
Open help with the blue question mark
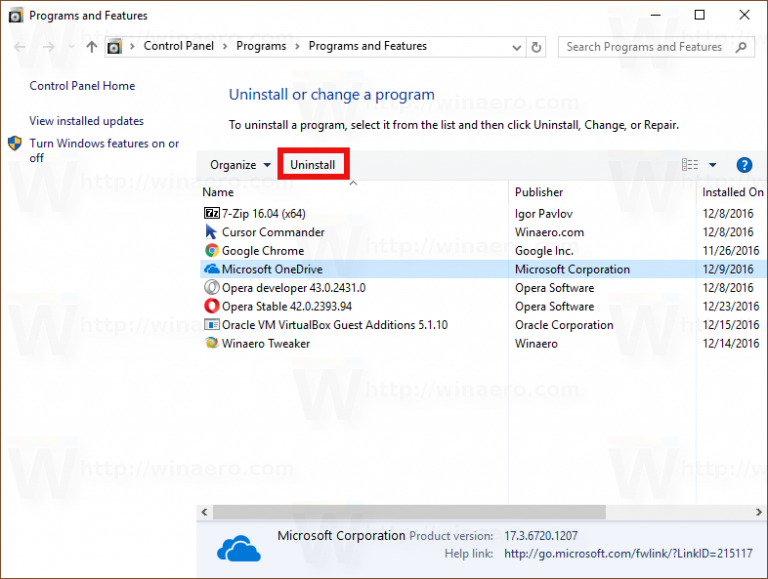[744, 165]
